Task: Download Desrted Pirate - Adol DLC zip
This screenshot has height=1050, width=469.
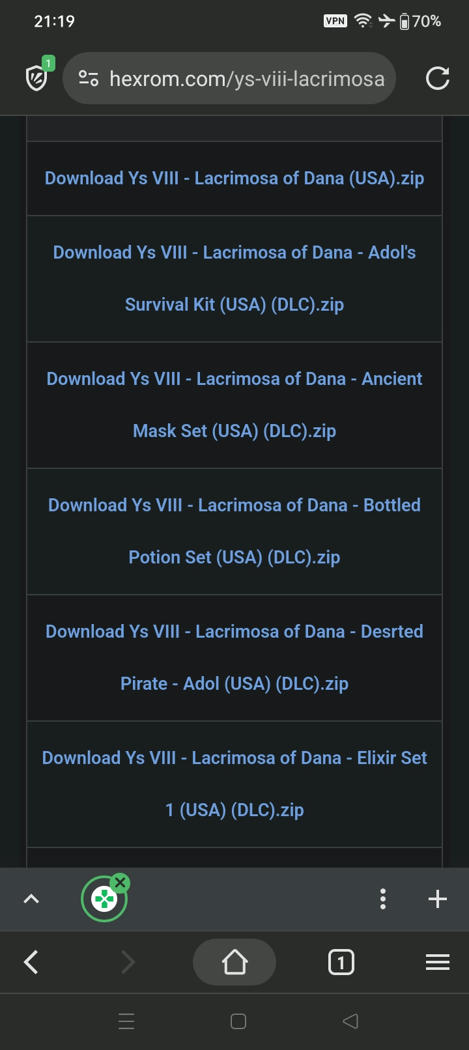Action: (x=234, y=658)
